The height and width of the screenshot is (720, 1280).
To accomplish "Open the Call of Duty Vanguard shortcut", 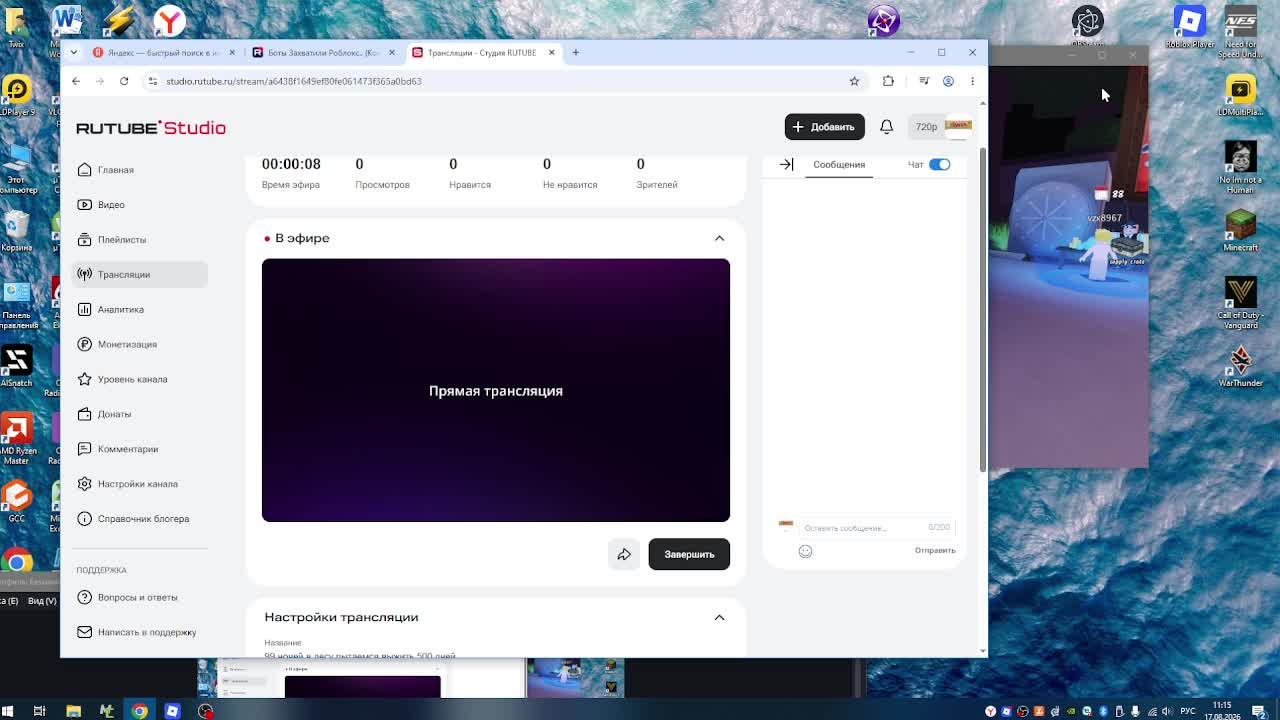I will point(1241,301).
